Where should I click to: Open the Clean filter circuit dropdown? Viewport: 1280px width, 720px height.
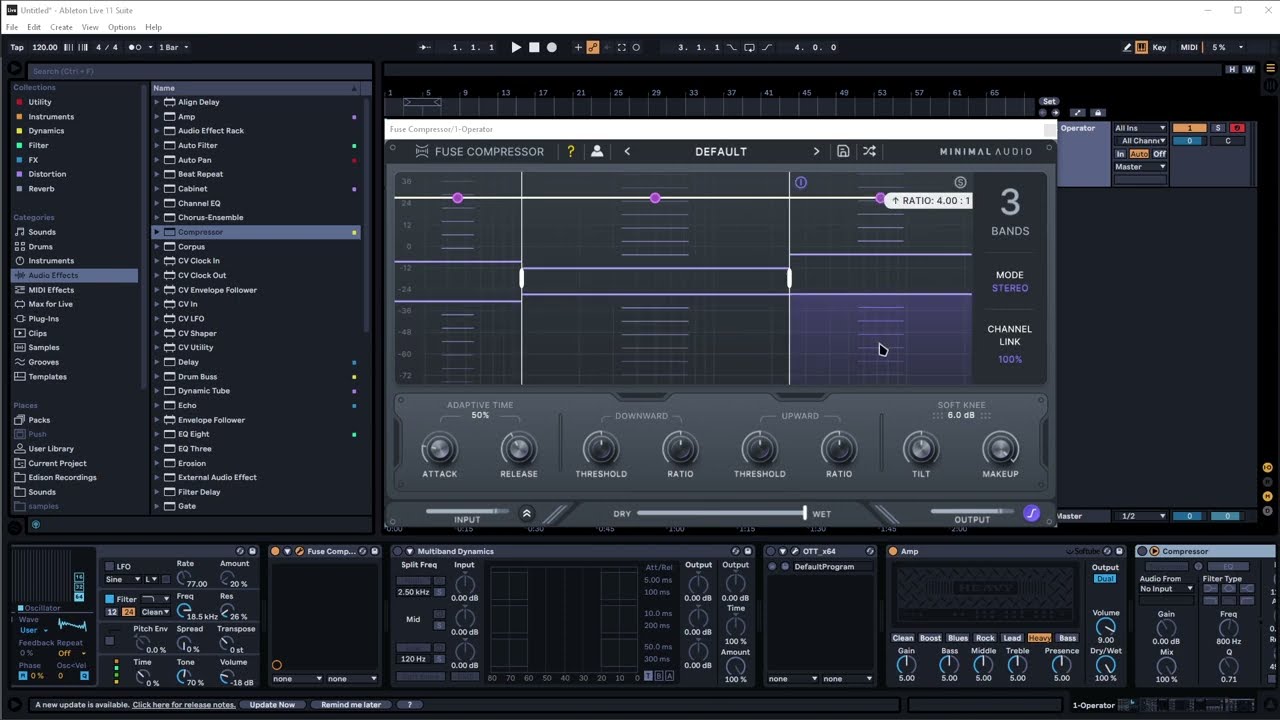[x=156, y=612]
